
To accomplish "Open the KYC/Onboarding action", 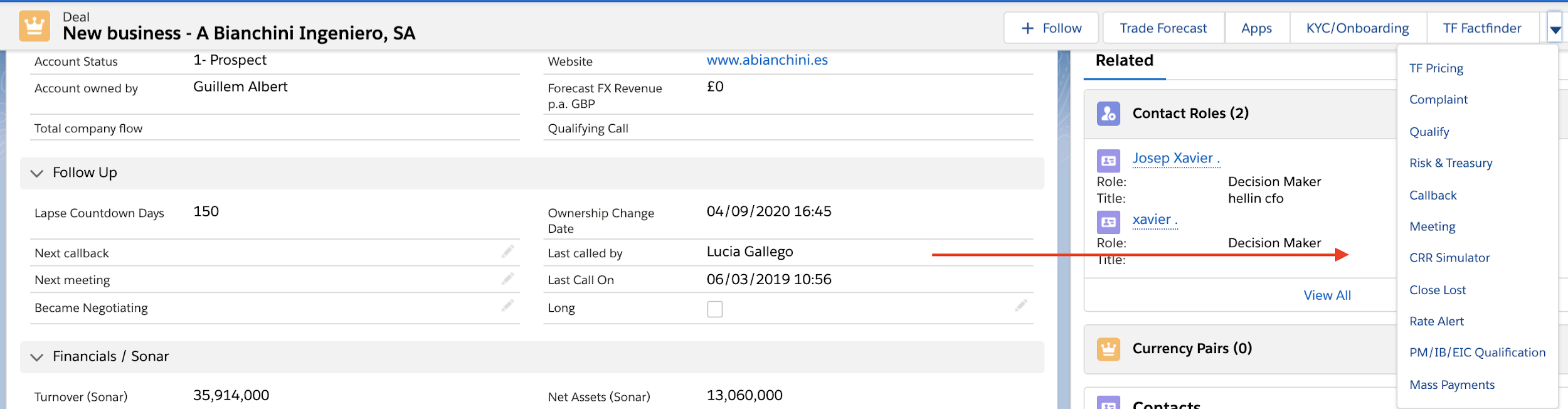I will click(x=1357, y=28).
